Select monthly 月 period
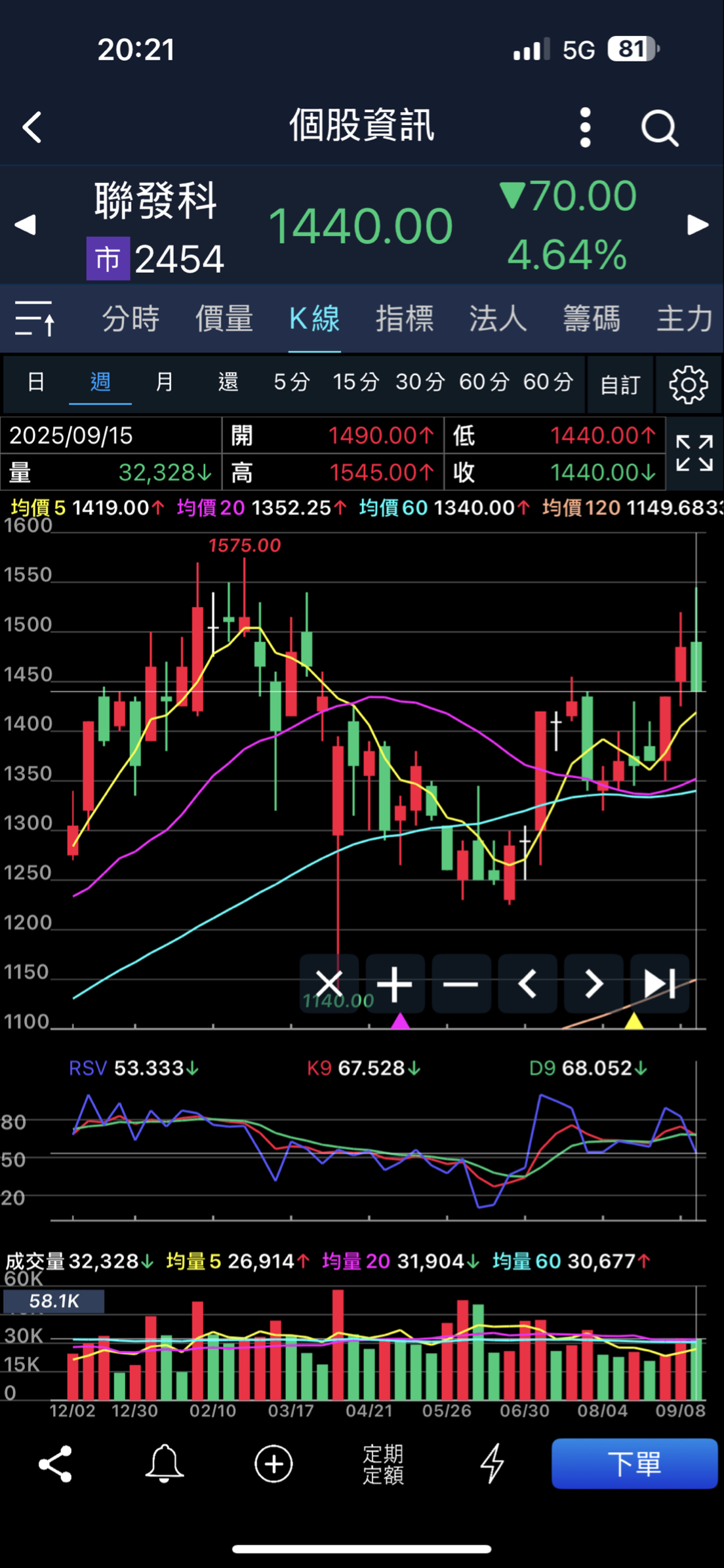This screenshot has width=724, height=1568. coord(164,382)
